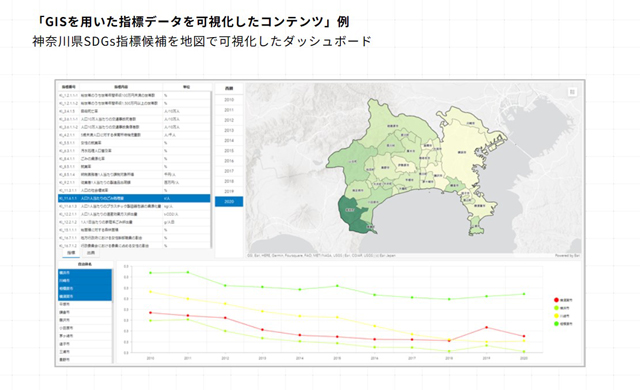Click the highlighted KI_11.6.1.1 indicator row
This screenshot has height=390, width=640.
pos(134,198)
